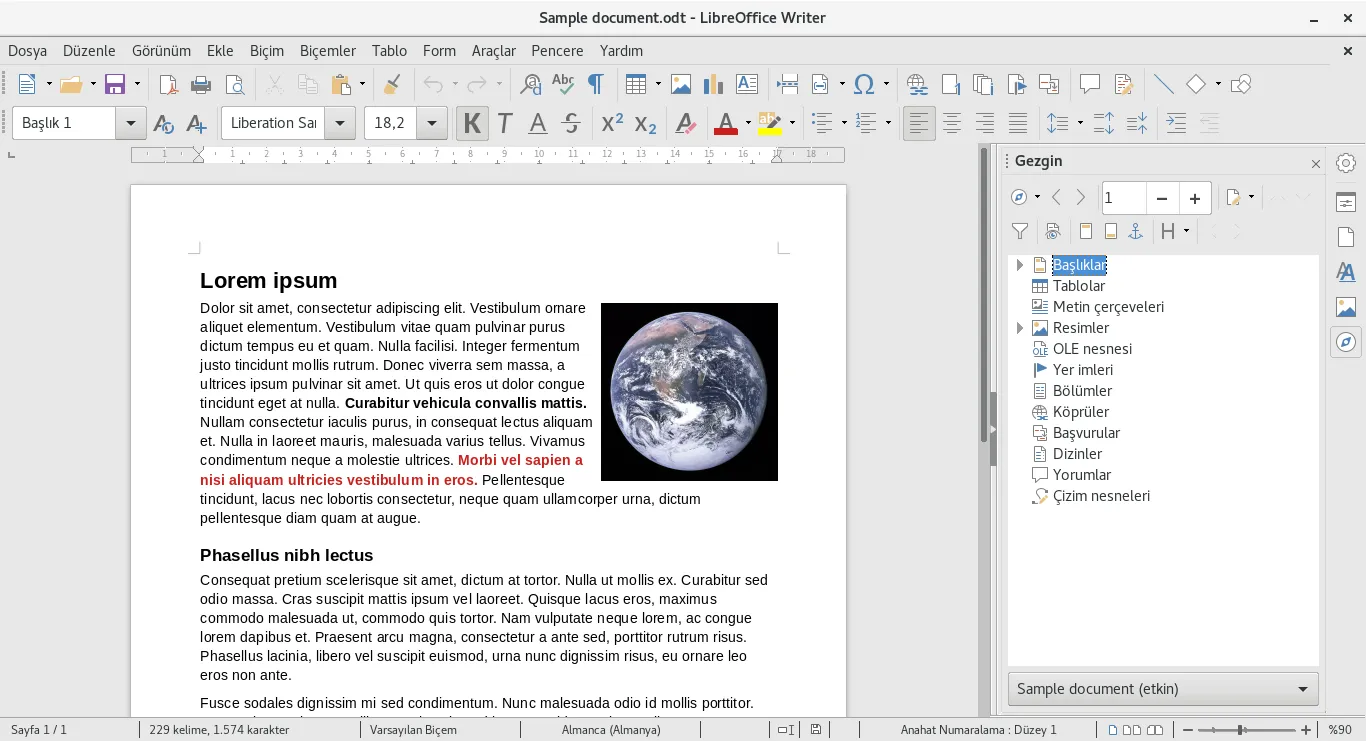This screenshot has width=1366, height=741.
Task: Export the document directly as PDF
Action: [168, 84]
